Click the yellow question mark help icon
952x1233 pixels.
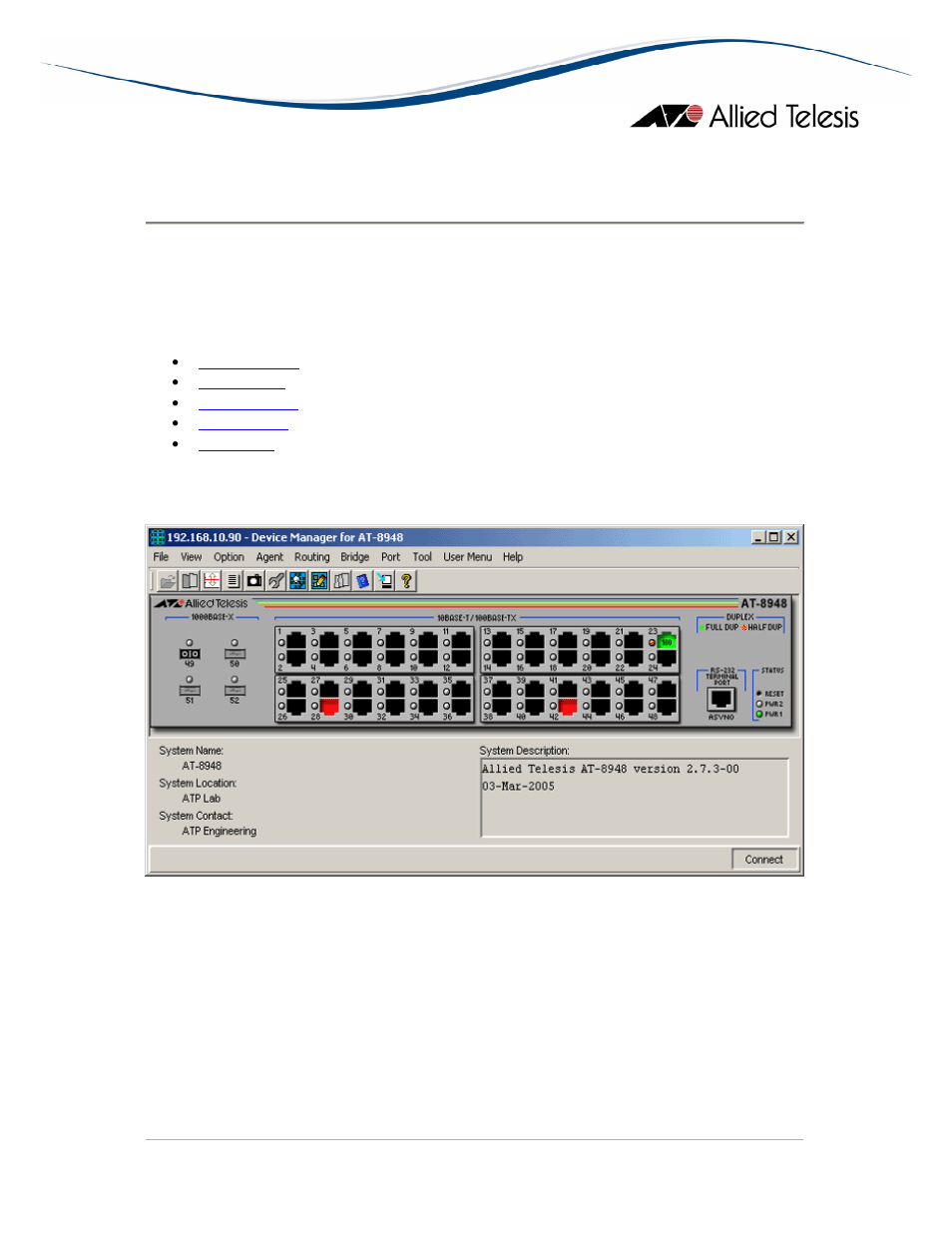tap(406, 581)
